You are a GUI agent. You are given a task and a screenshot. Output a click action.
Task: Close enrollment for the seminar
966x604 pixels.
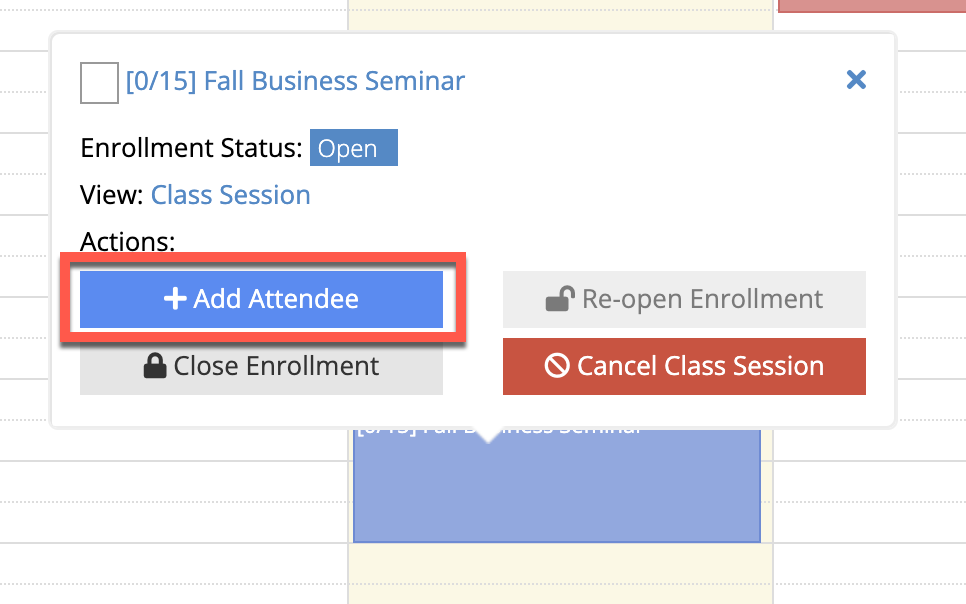(x=261, y=366)
